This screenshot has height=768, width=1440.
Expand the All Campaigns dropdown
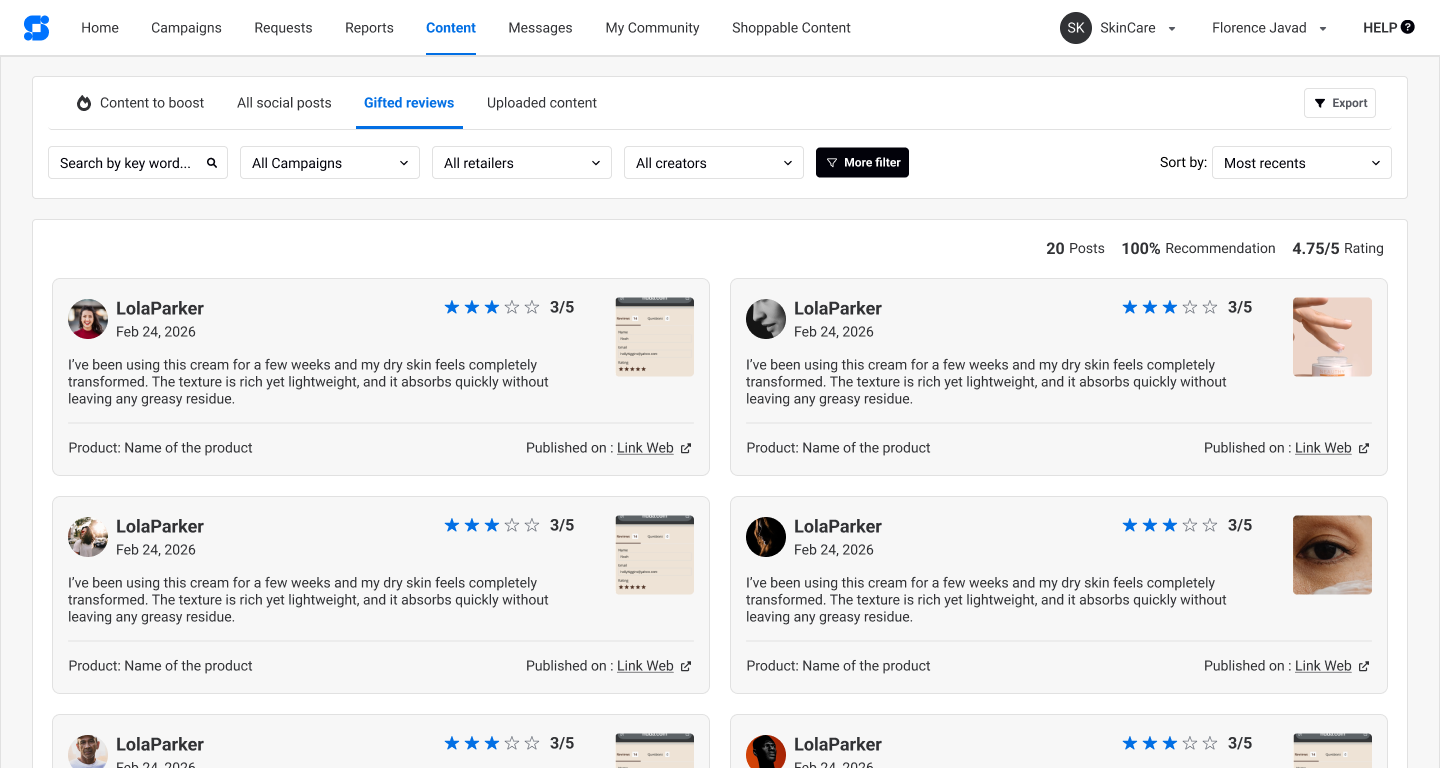coord(330,163)
